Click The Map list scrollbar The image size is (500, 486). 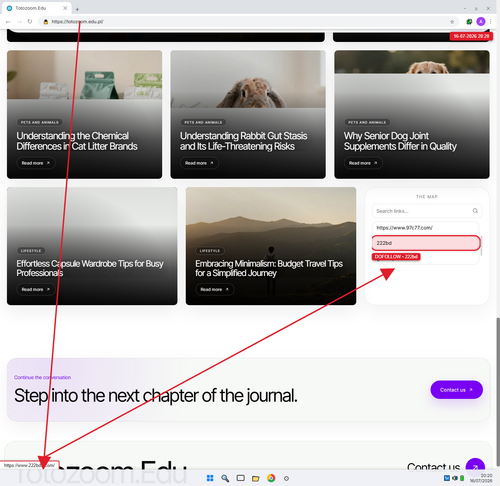pyautogui.click(x=482, y=246)
